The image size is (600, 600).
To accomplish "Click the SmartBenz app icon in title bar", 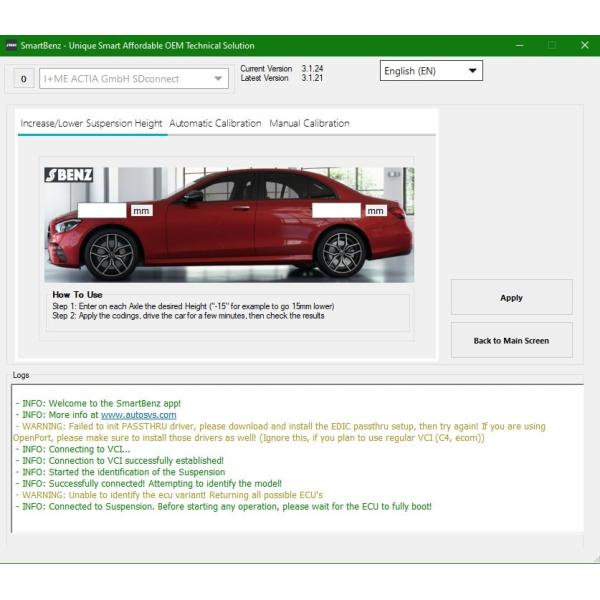I will pos(11,45).
